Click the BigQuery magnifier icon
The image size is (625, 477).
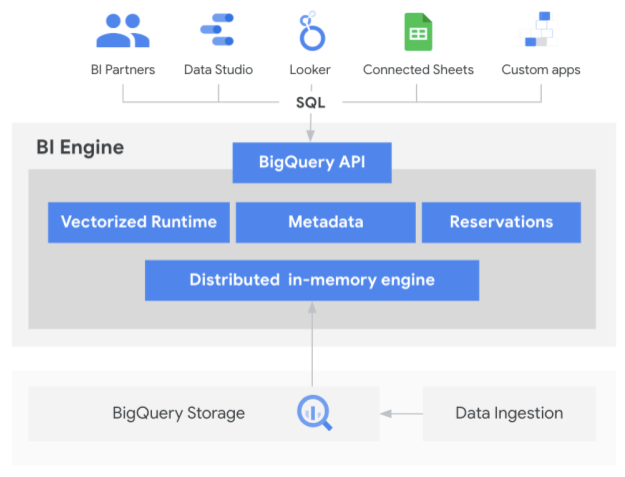point(314,412)
